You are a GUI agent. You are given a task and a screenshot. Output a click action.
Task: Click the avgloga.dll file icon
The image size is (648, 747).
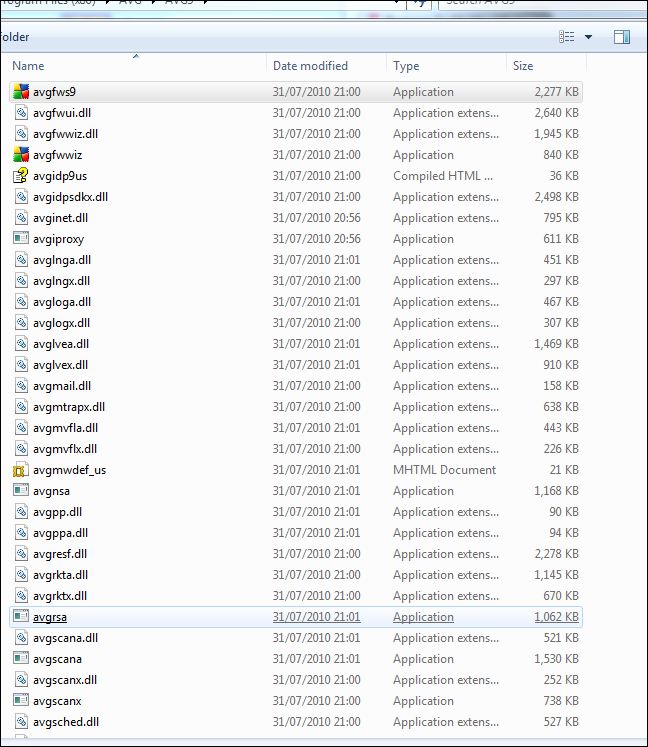point(21,302)
